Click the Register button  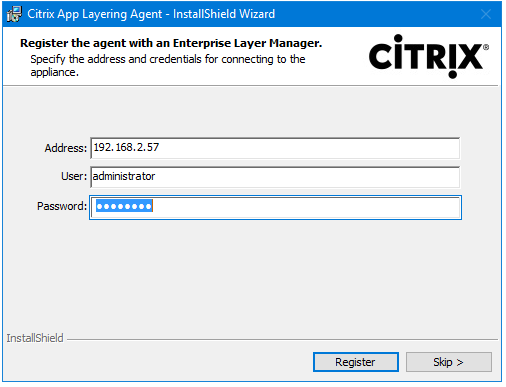pyautogui.click(x=356, y=362)
